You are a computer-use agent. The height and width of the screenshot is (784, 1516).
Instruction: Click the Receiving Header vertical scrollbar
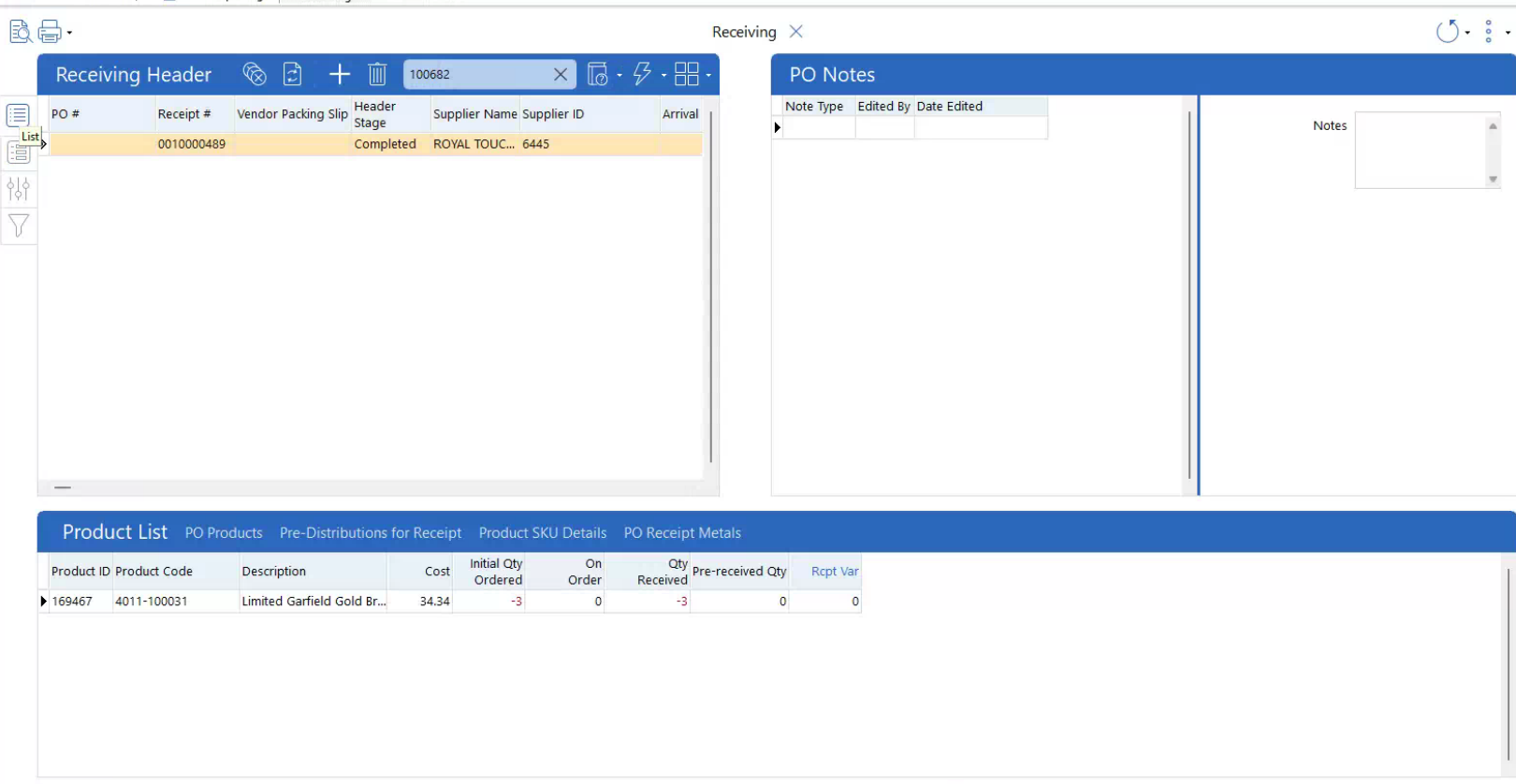711,285
